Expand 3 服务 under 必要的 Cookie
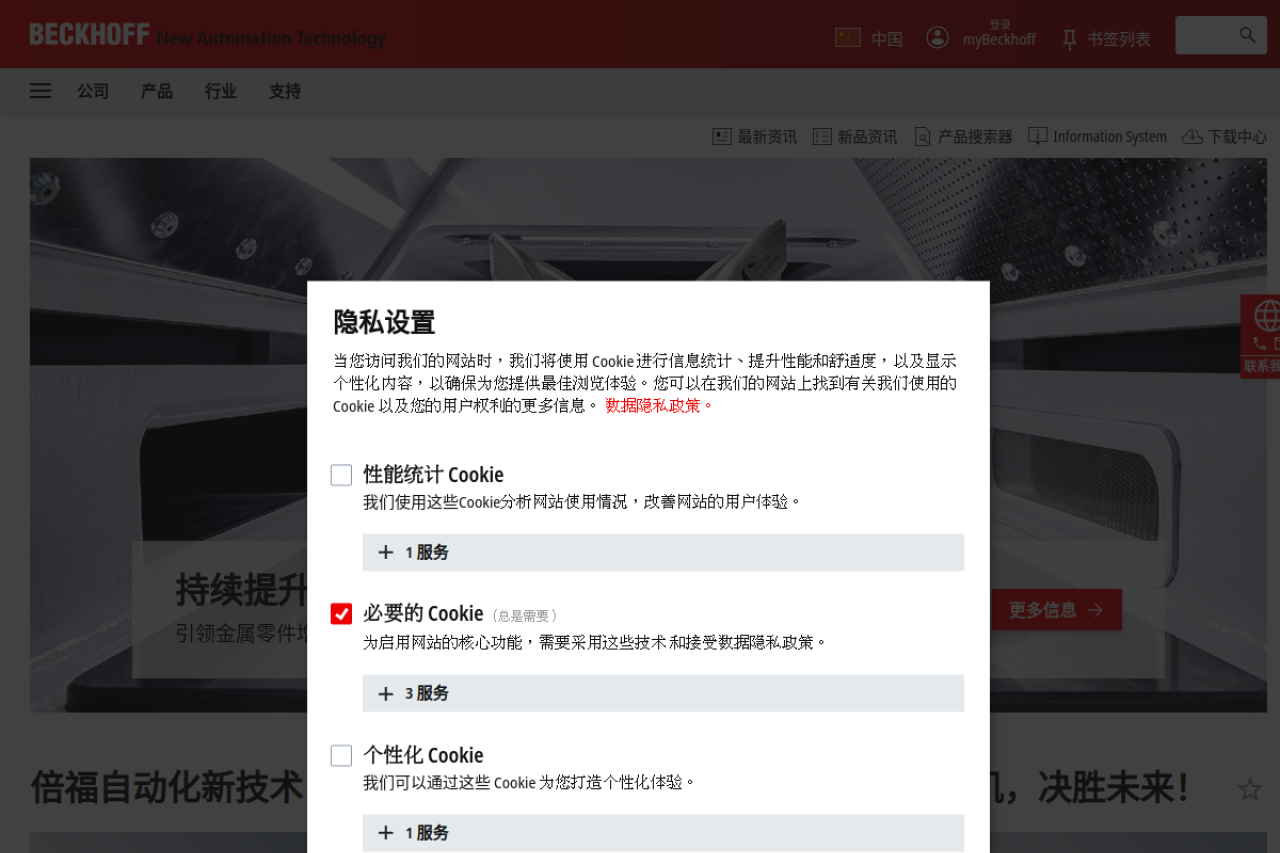This screenshot has height=853, width=1280. (x=663, y=693)
